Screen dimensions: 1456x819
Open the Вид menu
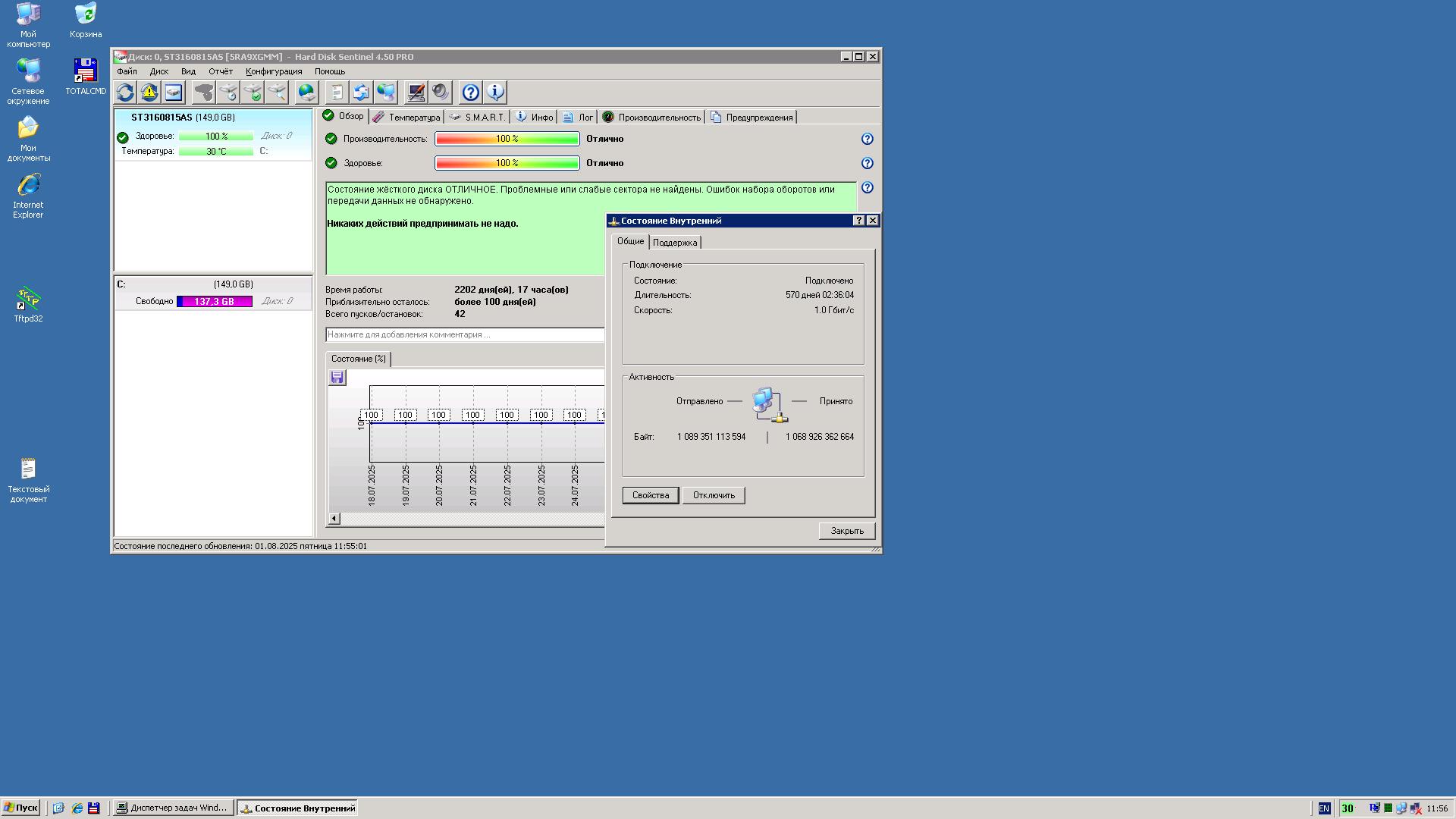point(188,71)
